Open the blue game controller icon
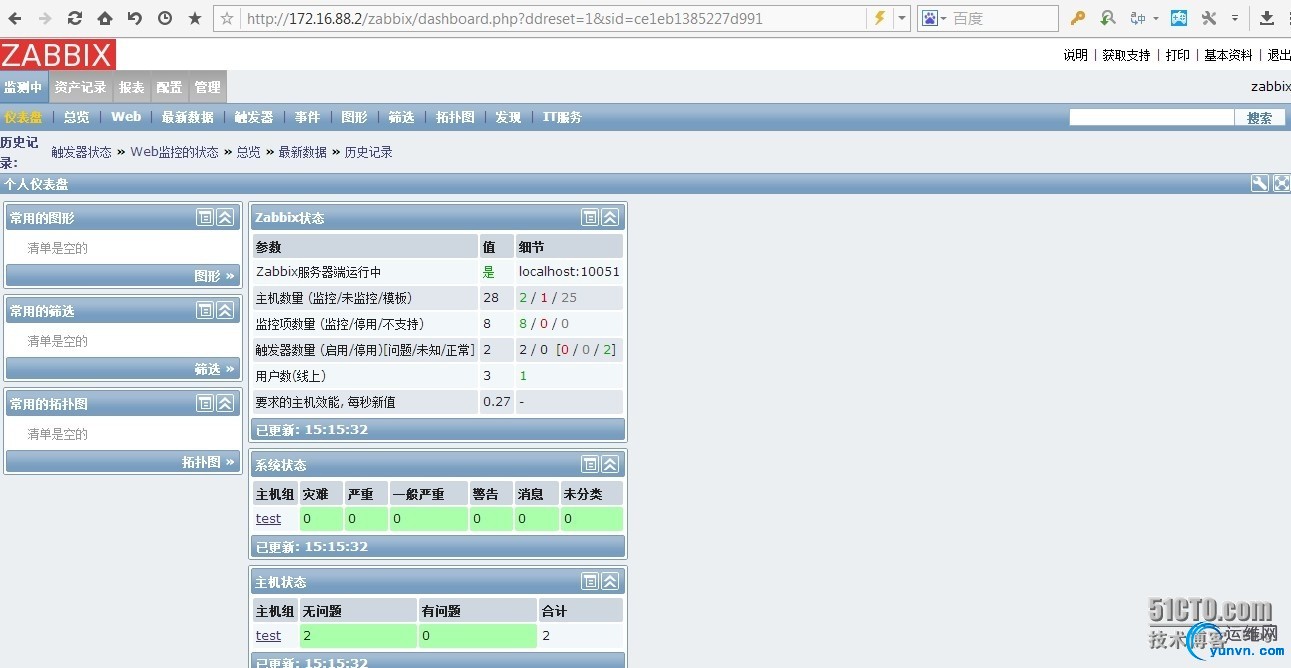This screenshot has width=1291, height=668. tap(1180, 19)
